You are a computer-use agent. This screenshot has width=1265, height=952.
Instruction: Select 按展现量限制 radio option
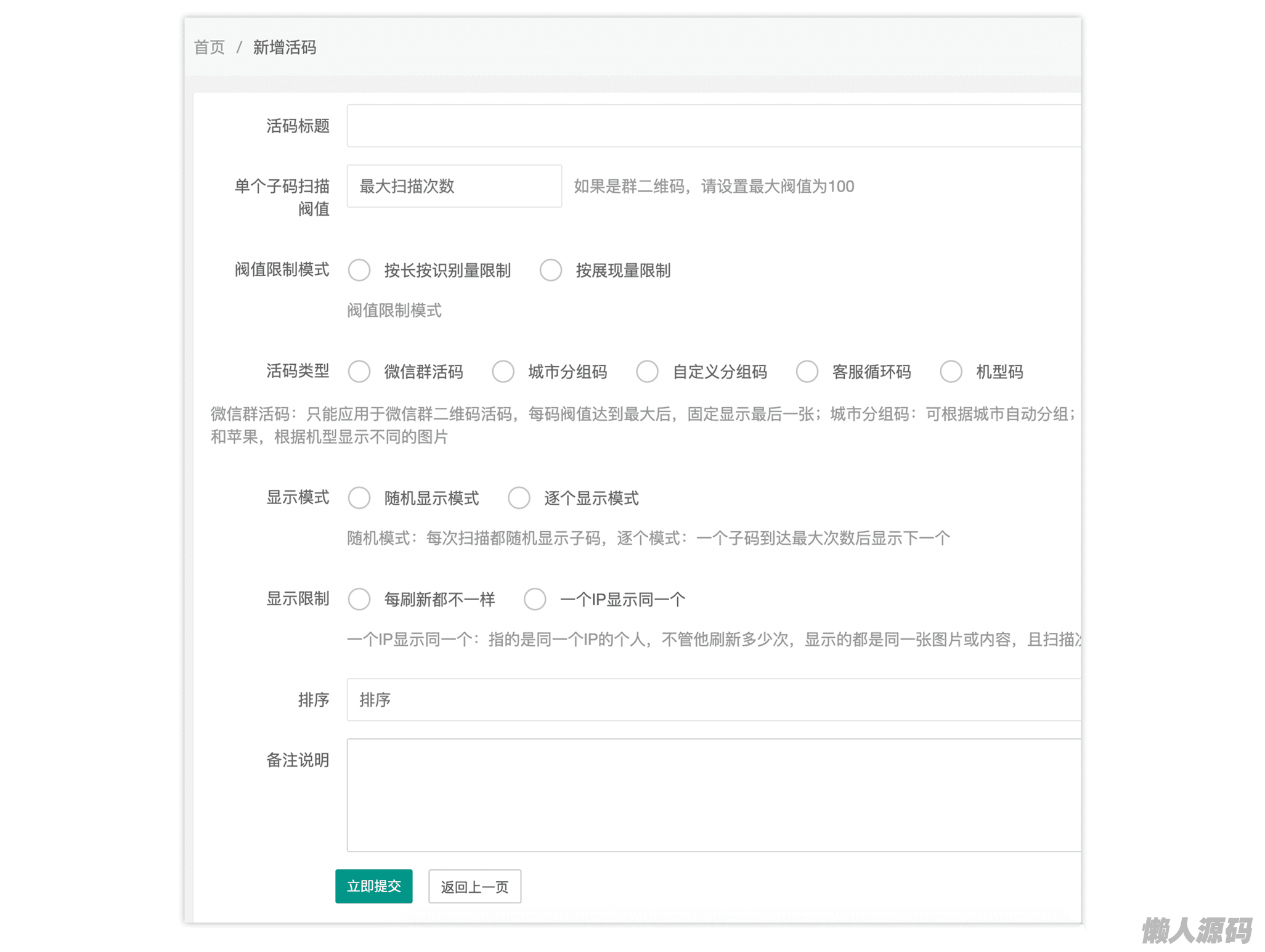click(551, 270)
